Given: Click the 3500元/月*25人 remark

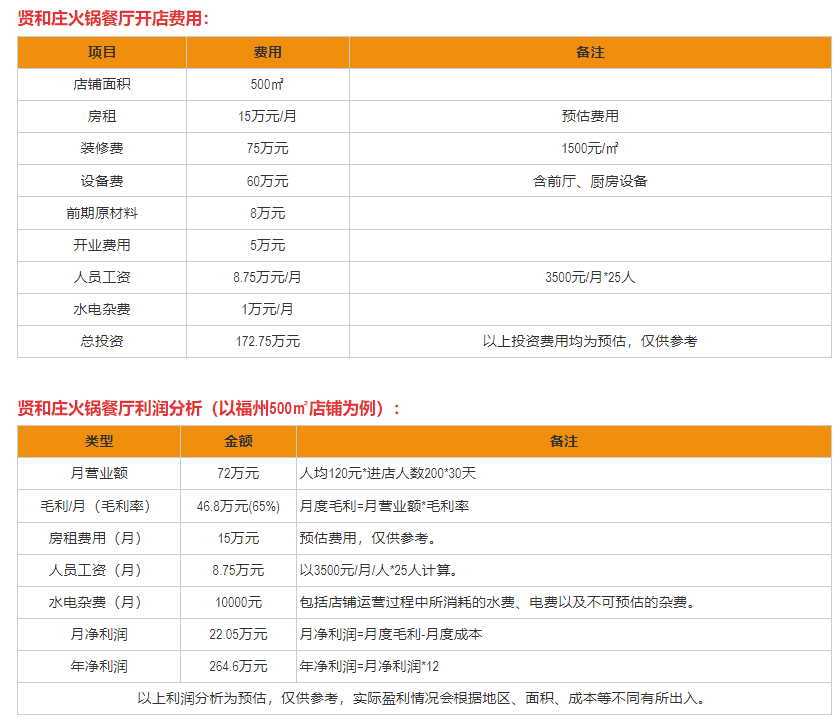Looking at the screenshot, I should [x=590, y=278].
